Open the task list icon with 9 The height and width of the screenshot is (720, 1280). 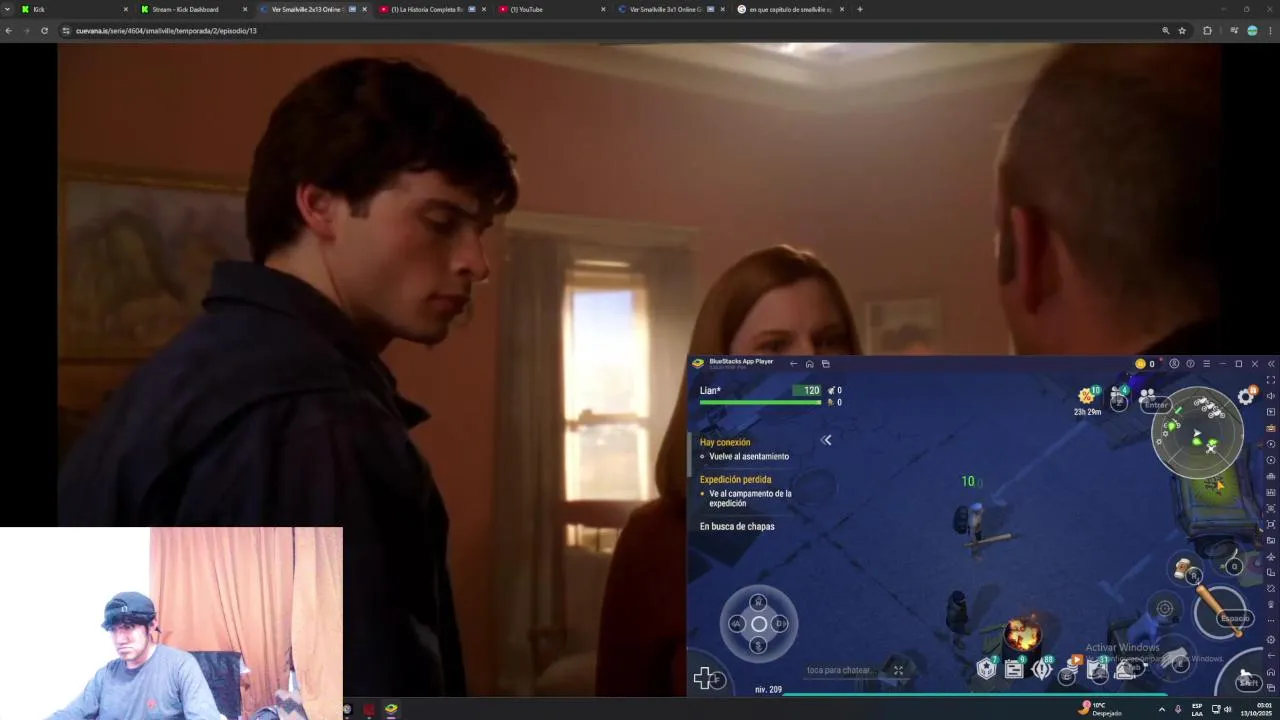coord(1014,669)
